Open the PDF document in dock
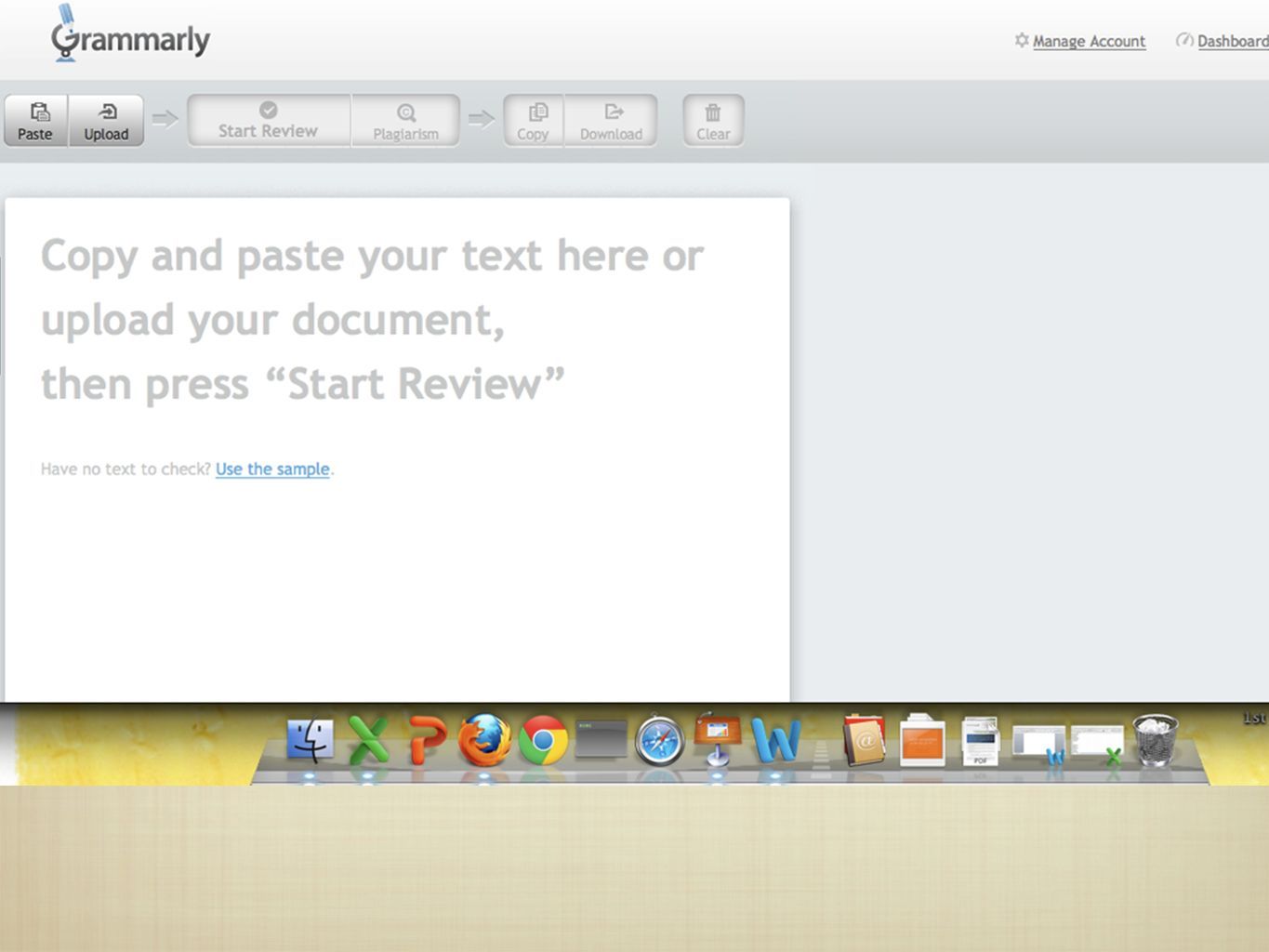Image resolution: width=1269 pixels, height=952 pixels. [x=980, y=741]
